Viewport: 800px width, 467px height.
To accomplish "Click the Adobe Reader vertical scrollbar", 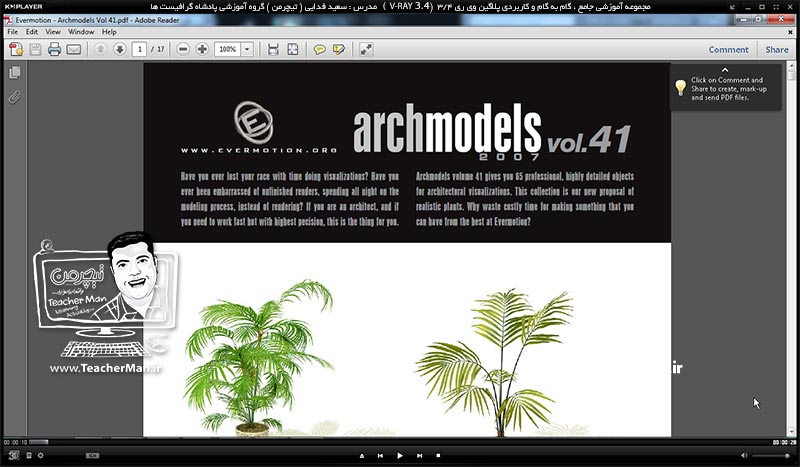I will [x=791, y=250].
